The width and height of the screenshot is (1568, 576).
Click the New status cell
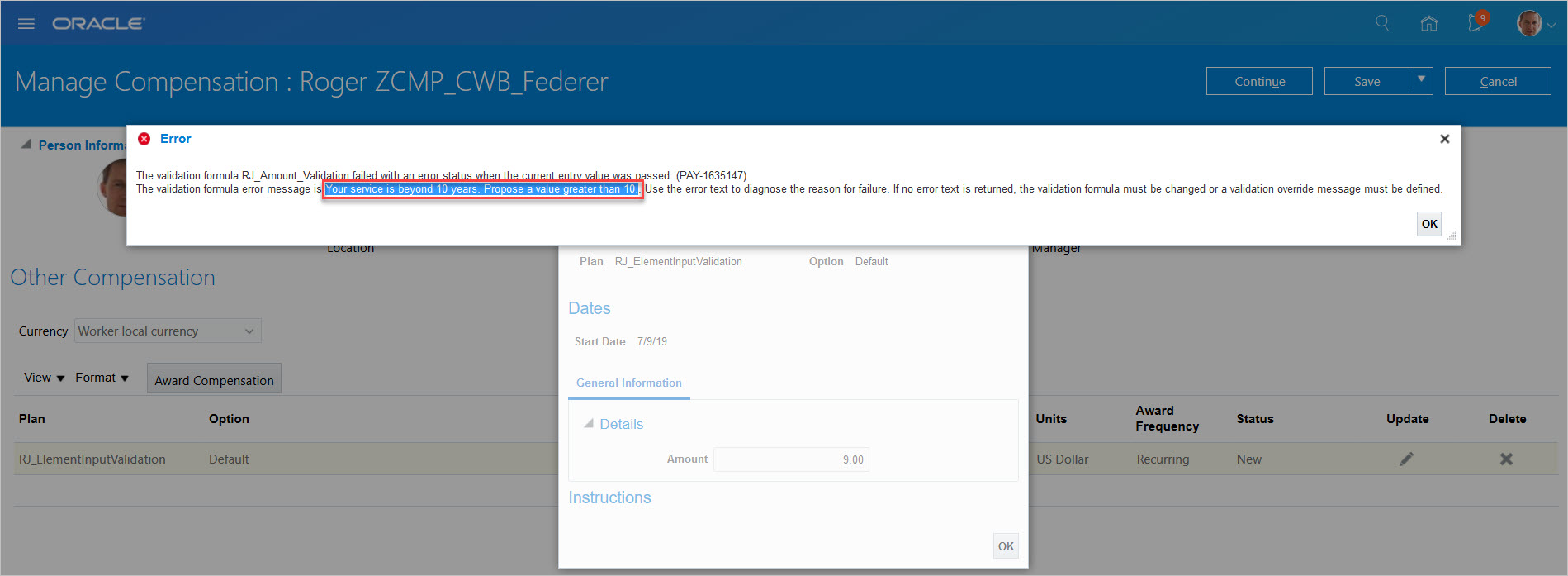(x=1248, y=459)
